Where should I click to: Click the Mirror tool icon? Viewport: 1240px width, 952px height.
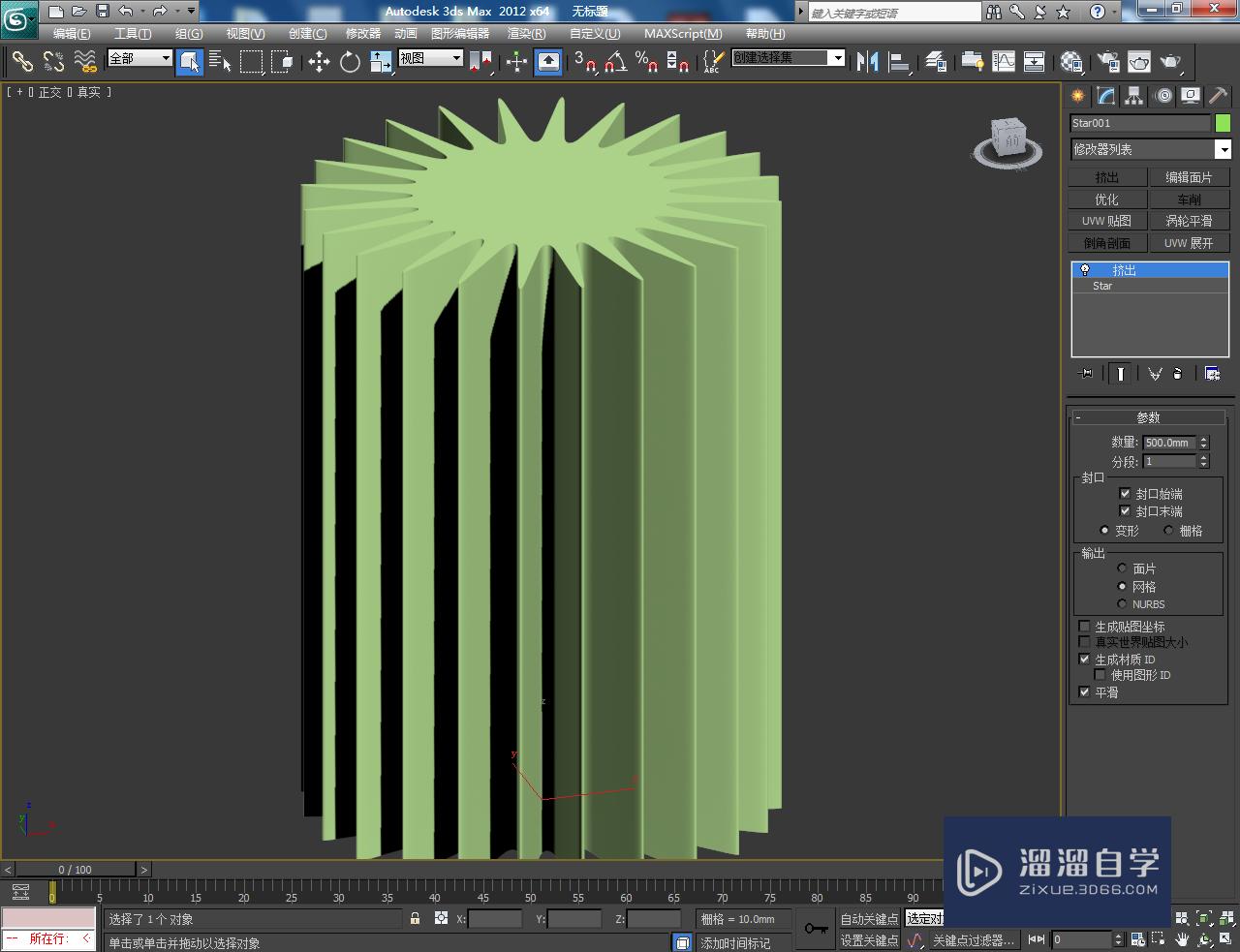click(868, 62)
